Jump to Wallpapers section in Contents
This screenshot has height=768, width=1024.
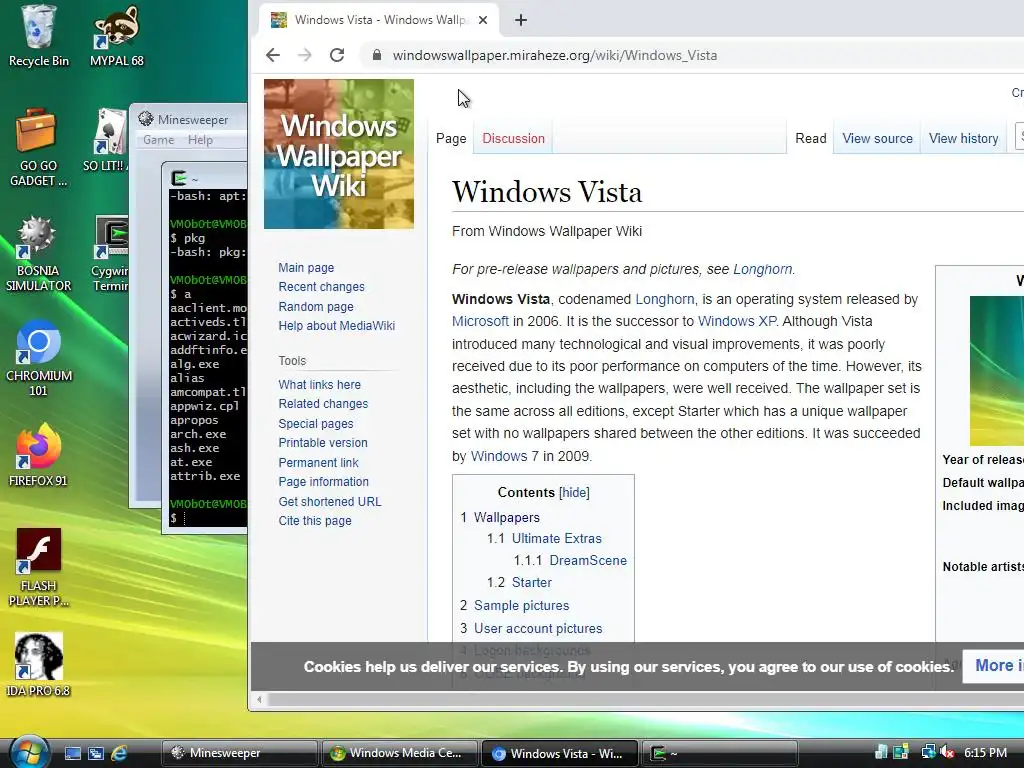(x=507, y=517)
